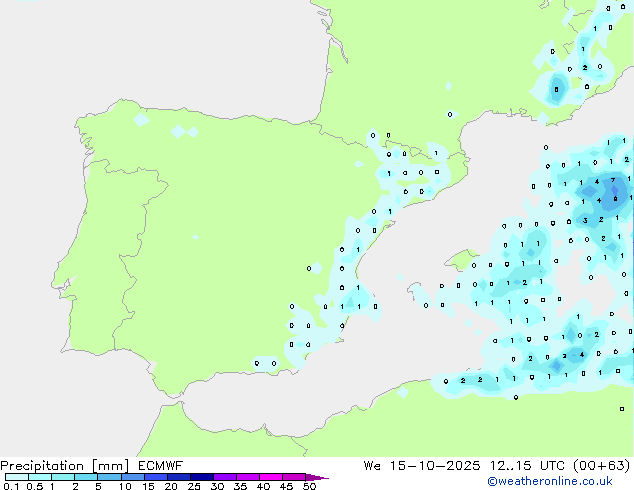The image size is (634, 490).
Task: Click the 35–40 mm legend color swatch
Action: (247, 477)
